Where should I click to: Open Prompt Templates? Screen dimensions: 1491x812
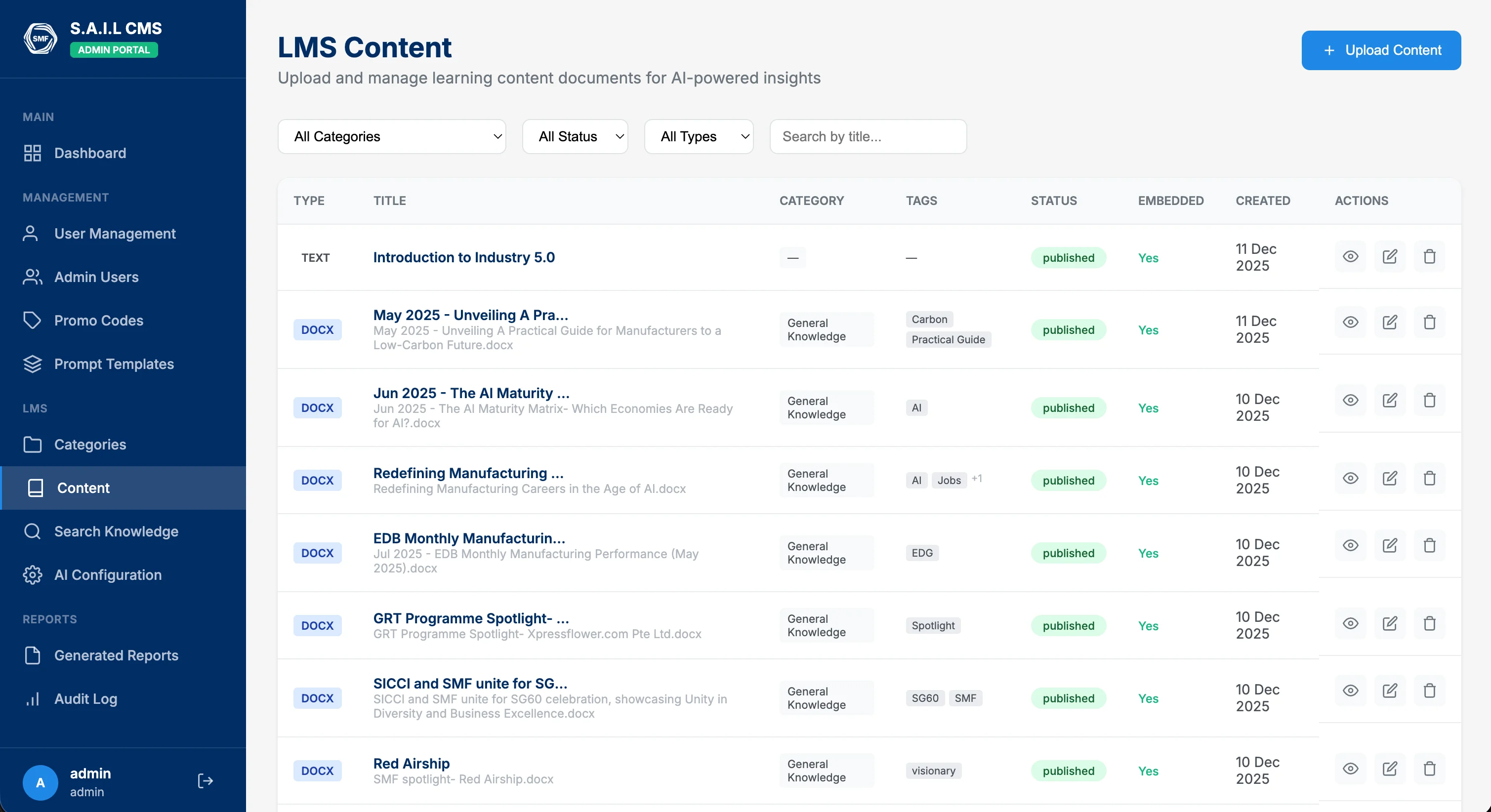(114, 364)
